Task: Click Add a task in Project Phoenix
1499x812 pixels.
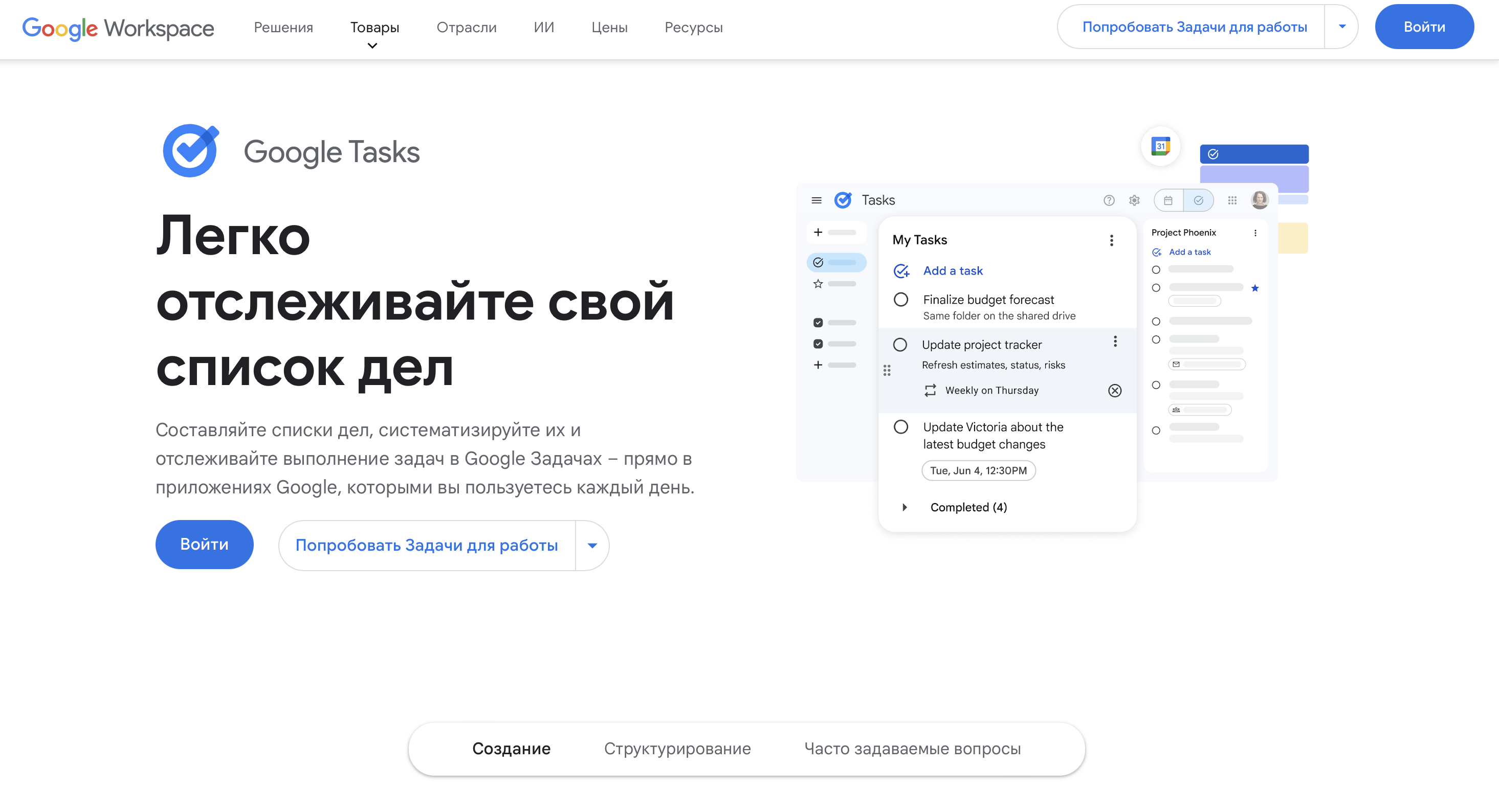Action: point(1190,252)
